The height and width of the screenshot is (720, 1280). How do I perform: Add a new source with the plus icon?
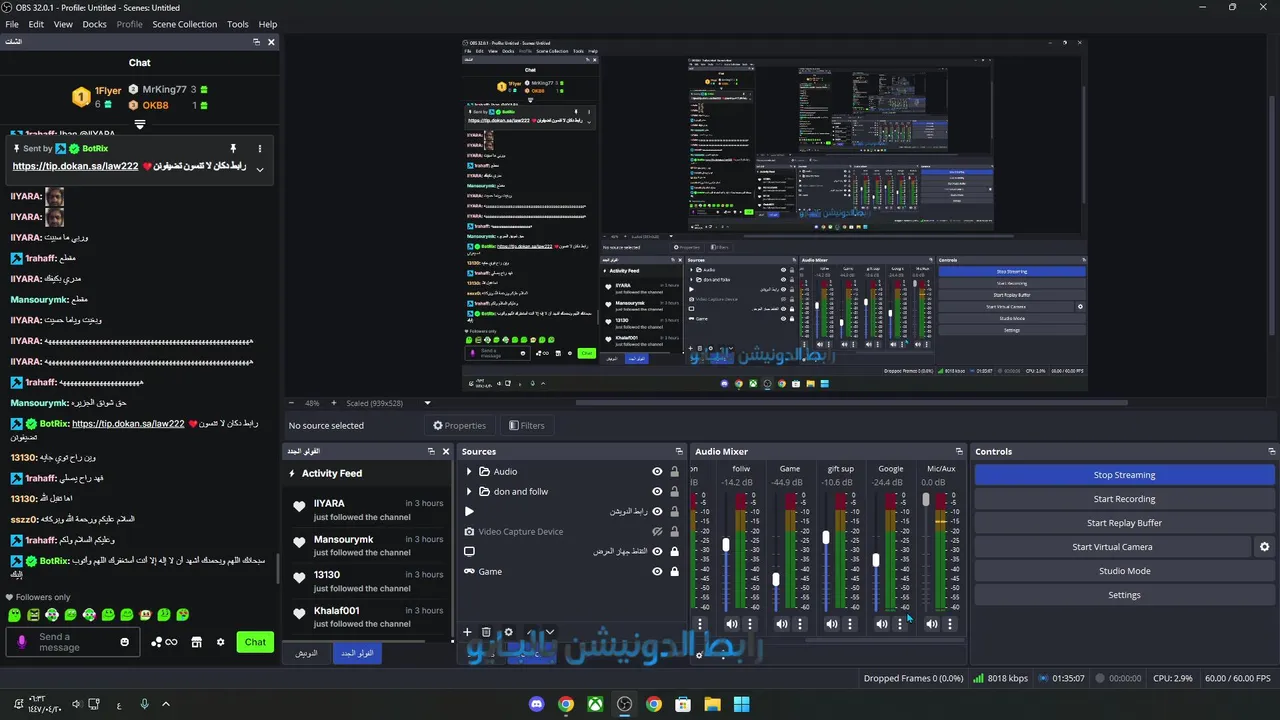click(x=467, y=632)
